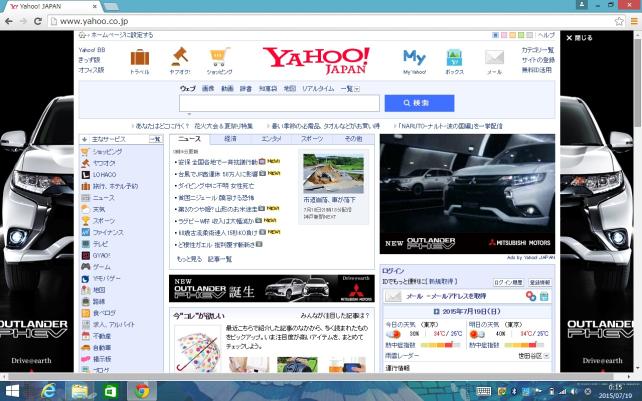Viewport: 642px width, 401px height.
Task: Click the Yahoo! JAPAN logo
Action: (x=316, y=60)
